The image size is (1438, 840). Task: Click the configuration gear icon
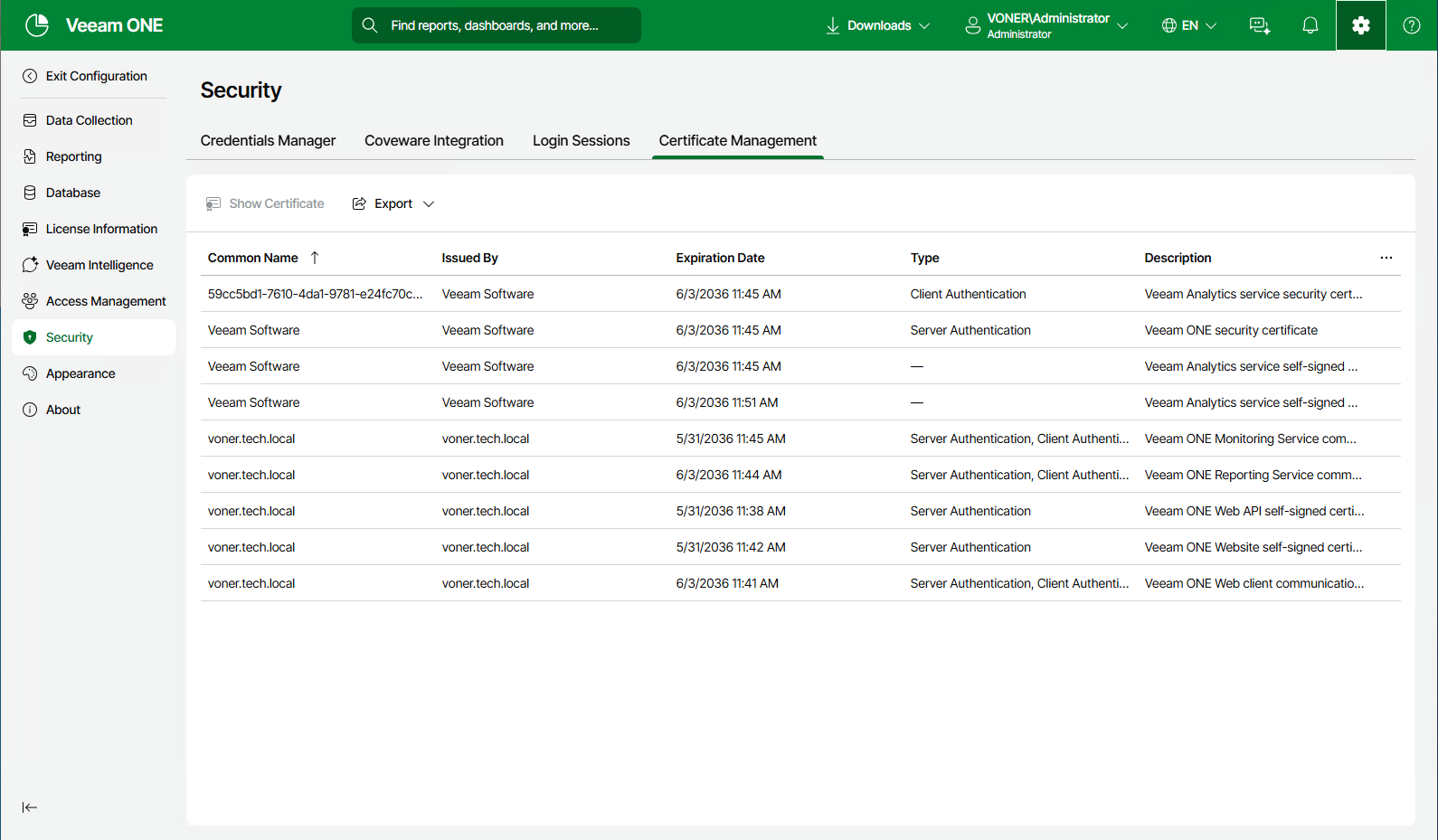click(x=1361, y=25)
